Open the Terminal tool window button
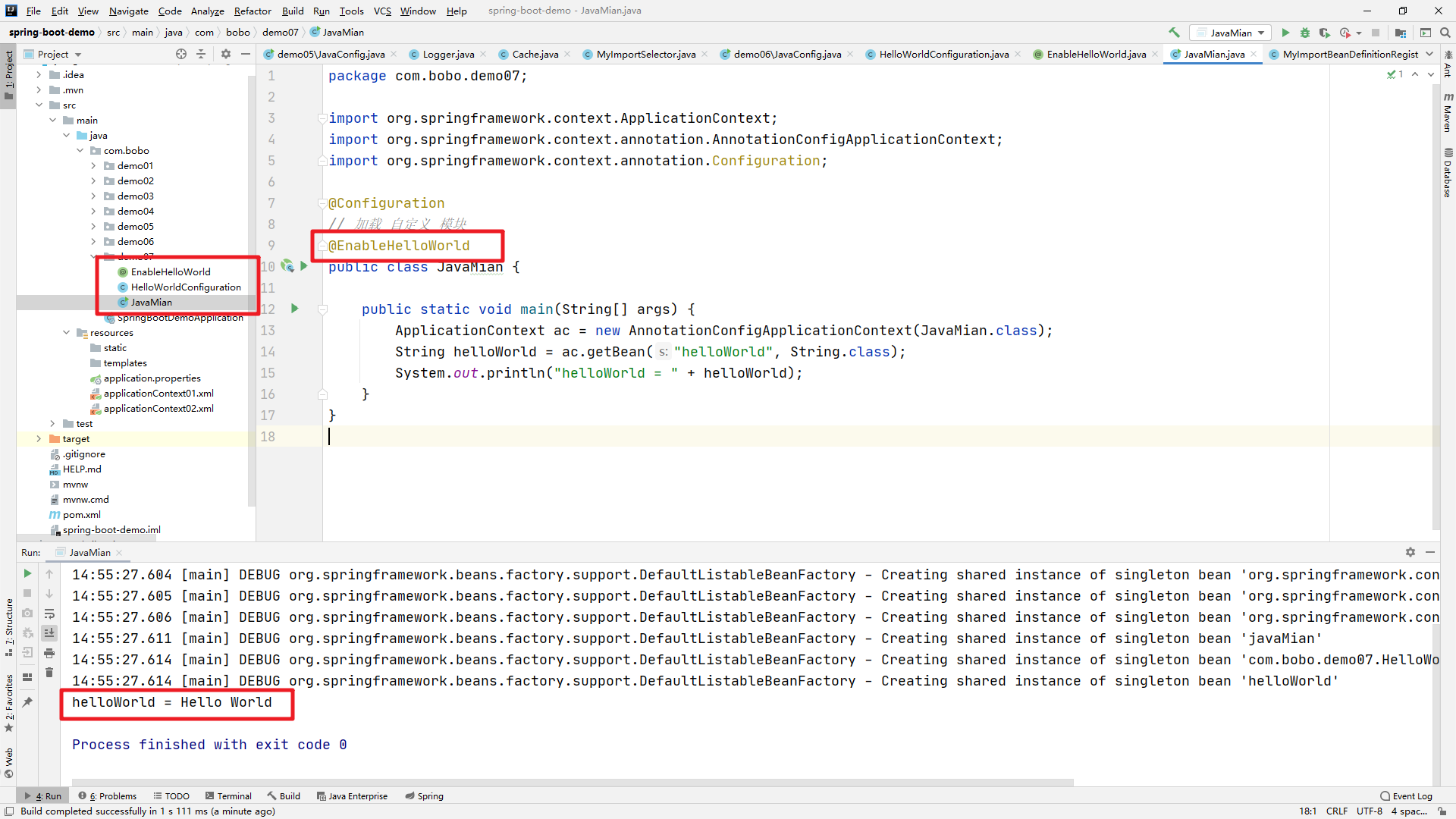Screen dimensions: 1456x819 click(x=228, y=795)
